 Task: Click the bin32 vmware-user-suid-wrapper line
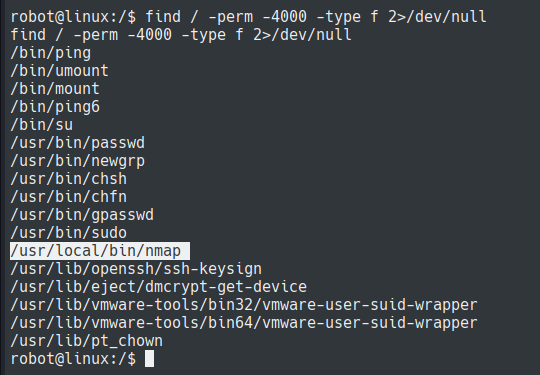pos(244,305)
